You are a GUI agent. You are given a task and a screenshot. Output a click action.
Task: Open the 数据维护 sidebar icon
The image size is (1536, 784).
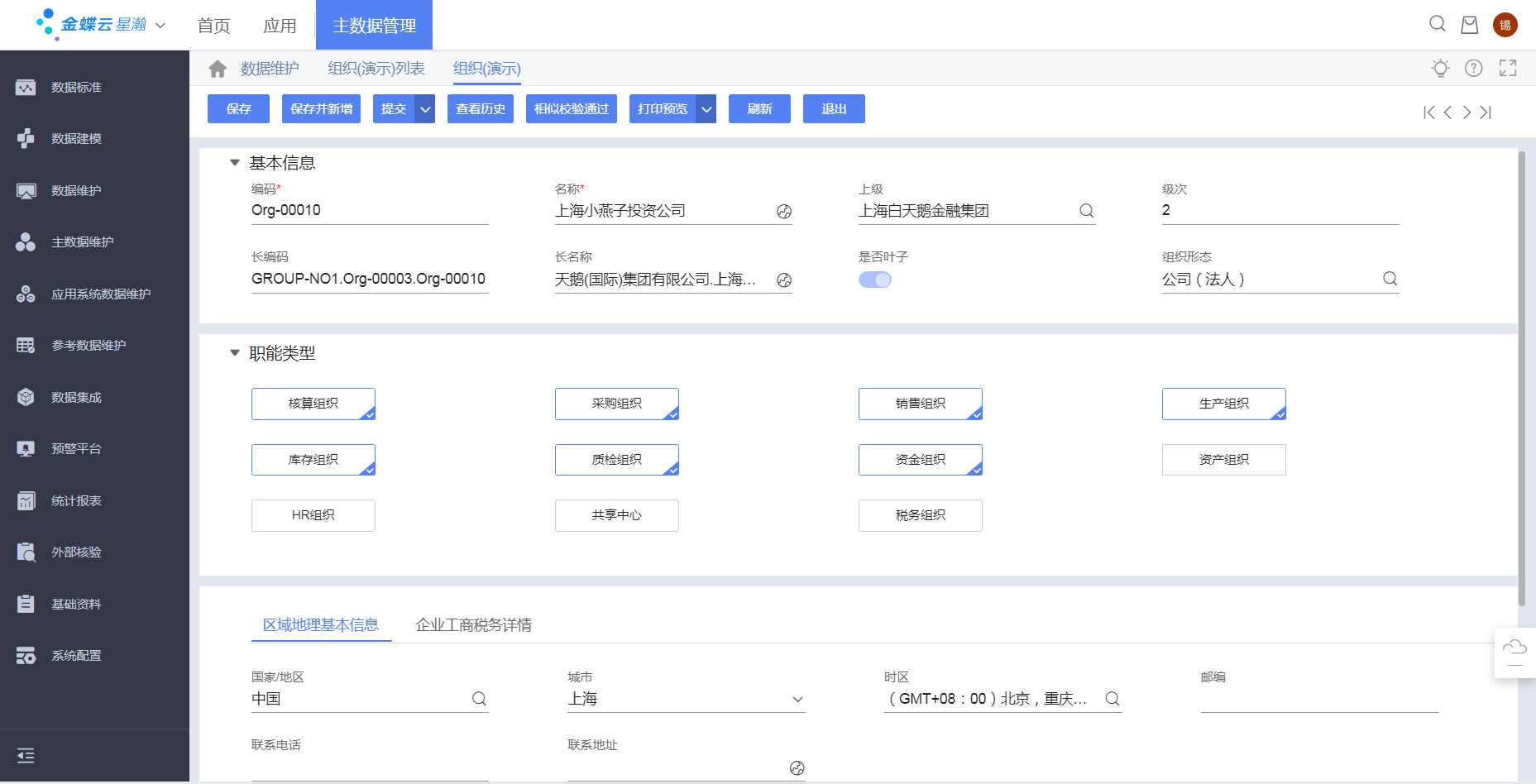coord(26,191)
